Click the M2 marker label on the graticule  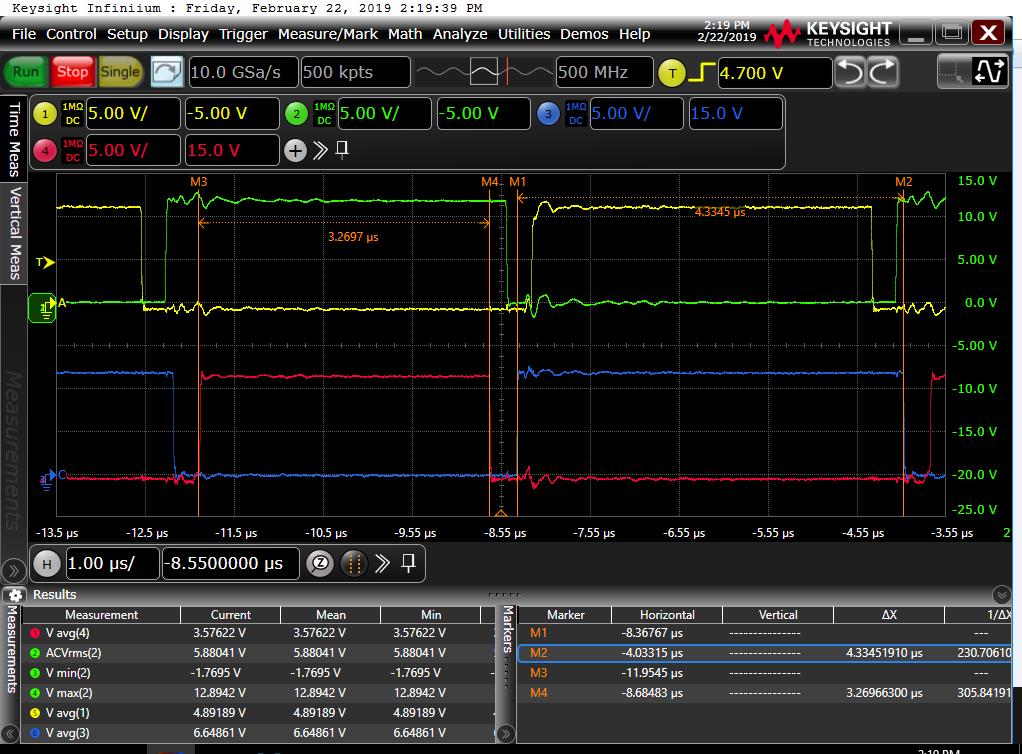tap(903, 182)
